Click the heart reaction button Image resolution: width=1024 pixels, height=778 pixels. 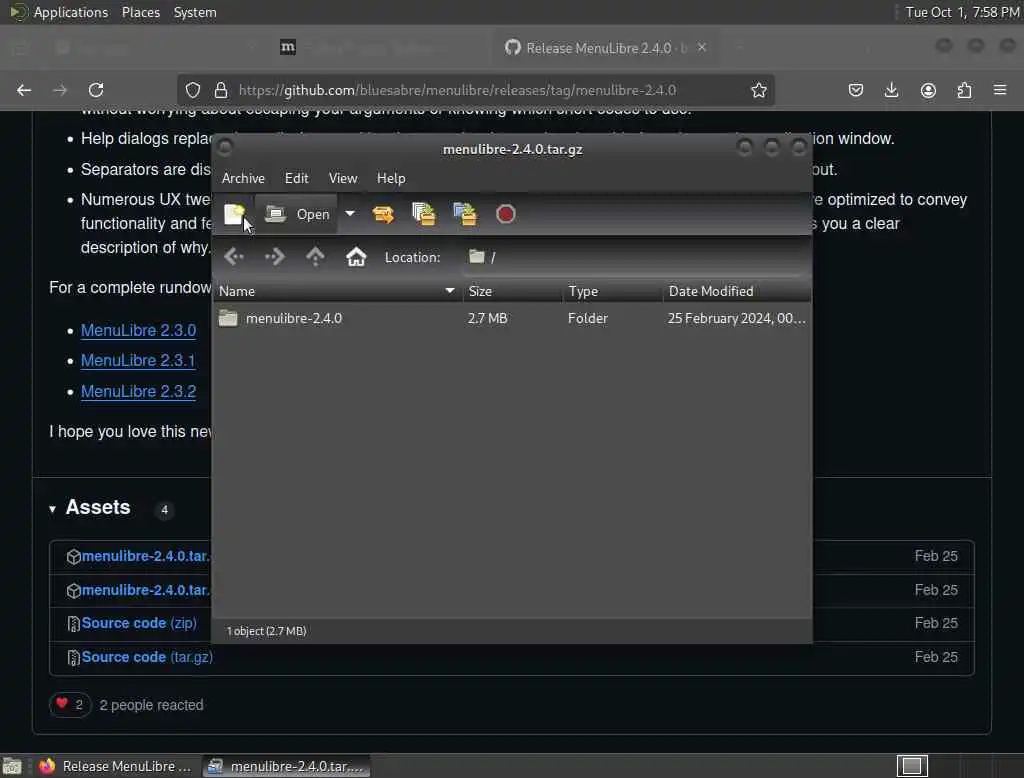pyautogui.click(x=70, y=705)
